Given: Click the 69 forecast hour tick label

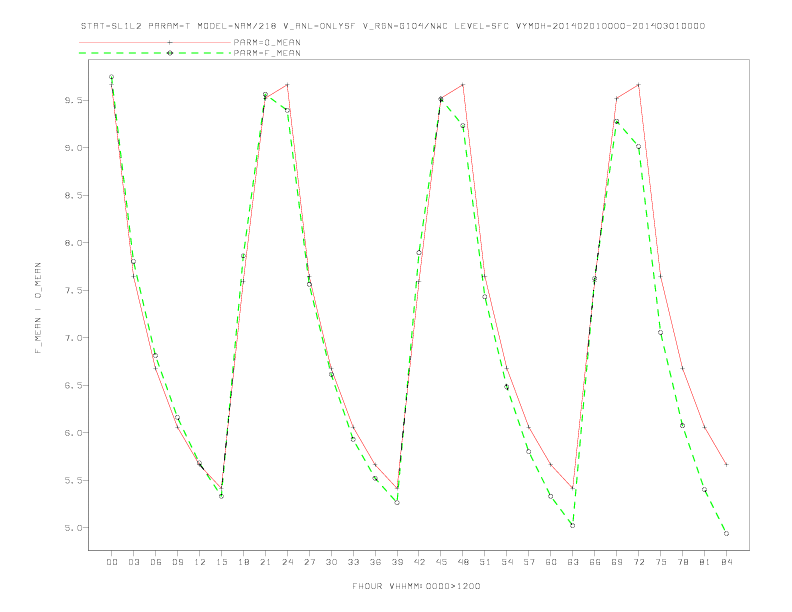Looking at the screenshot, I should point(617,562).
